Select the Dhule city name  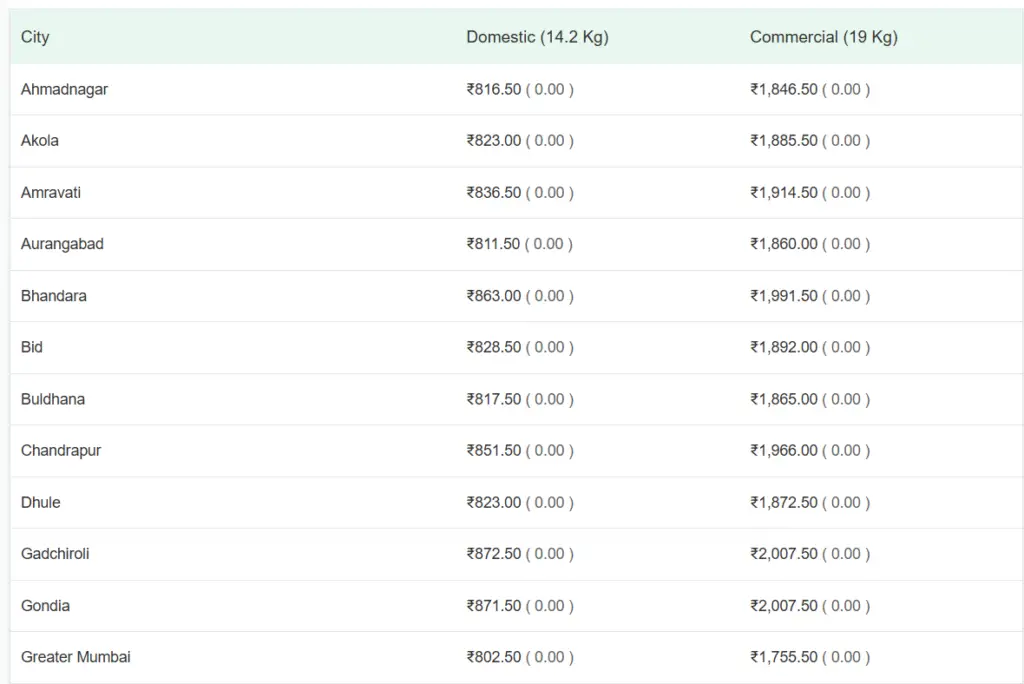(x=40, y=502)
